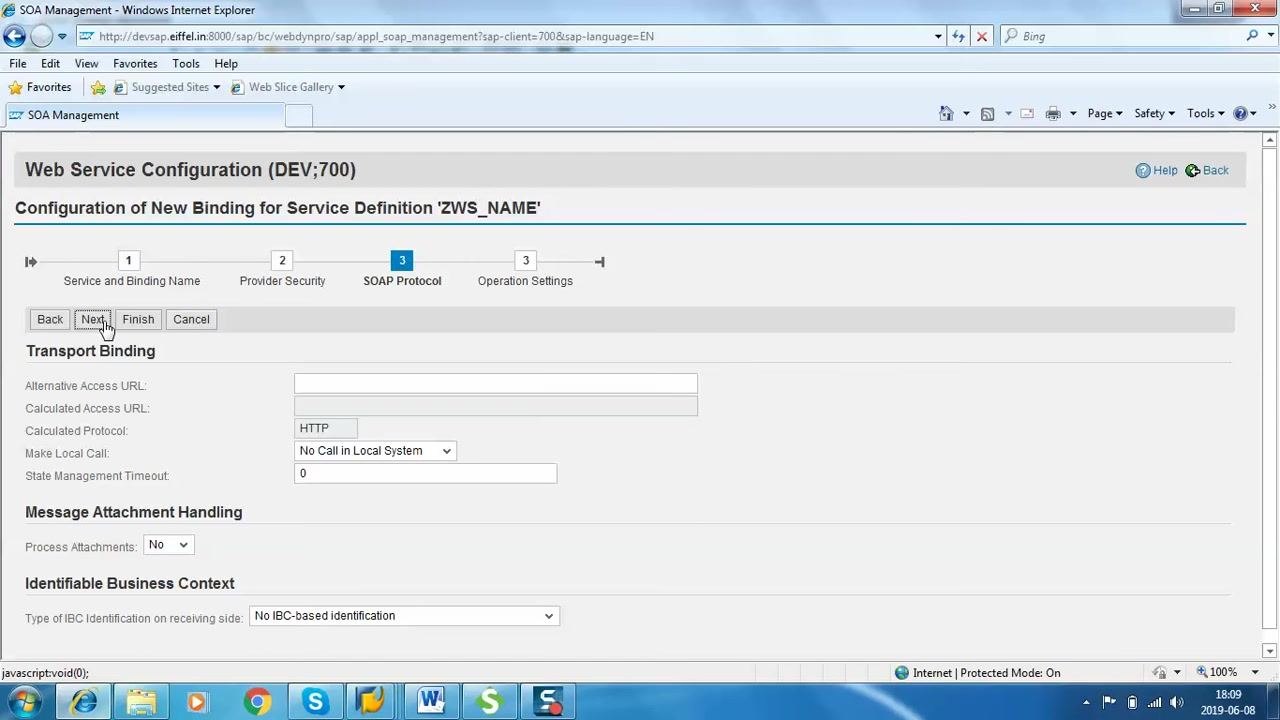Click the Home icon in command bar

click(946, 113)
